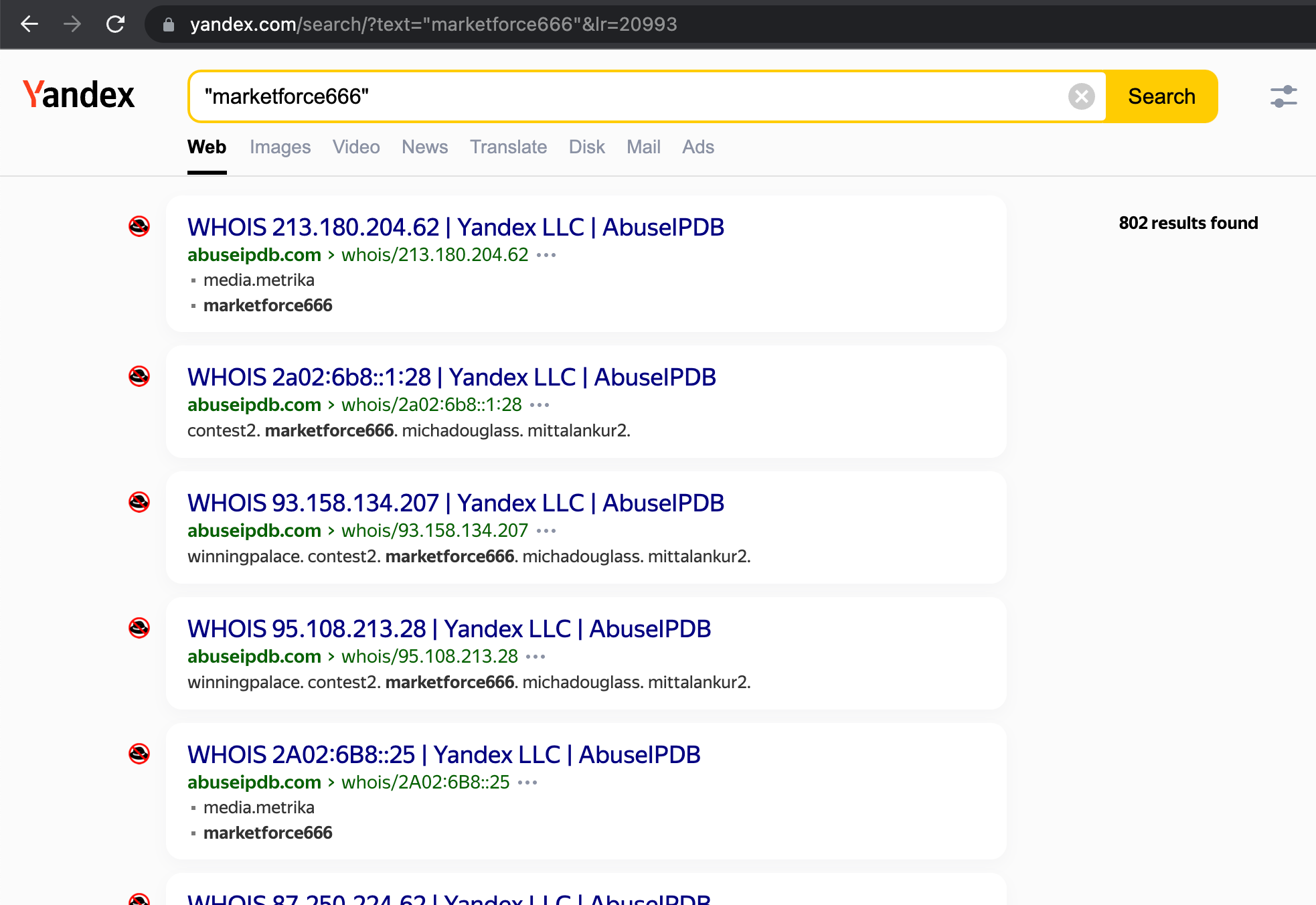The image size is (1316, 905).
Task: Click bold "marketforce666" bullet under 2A02:6B8::25 result
Action: click(x=268, y=833)
